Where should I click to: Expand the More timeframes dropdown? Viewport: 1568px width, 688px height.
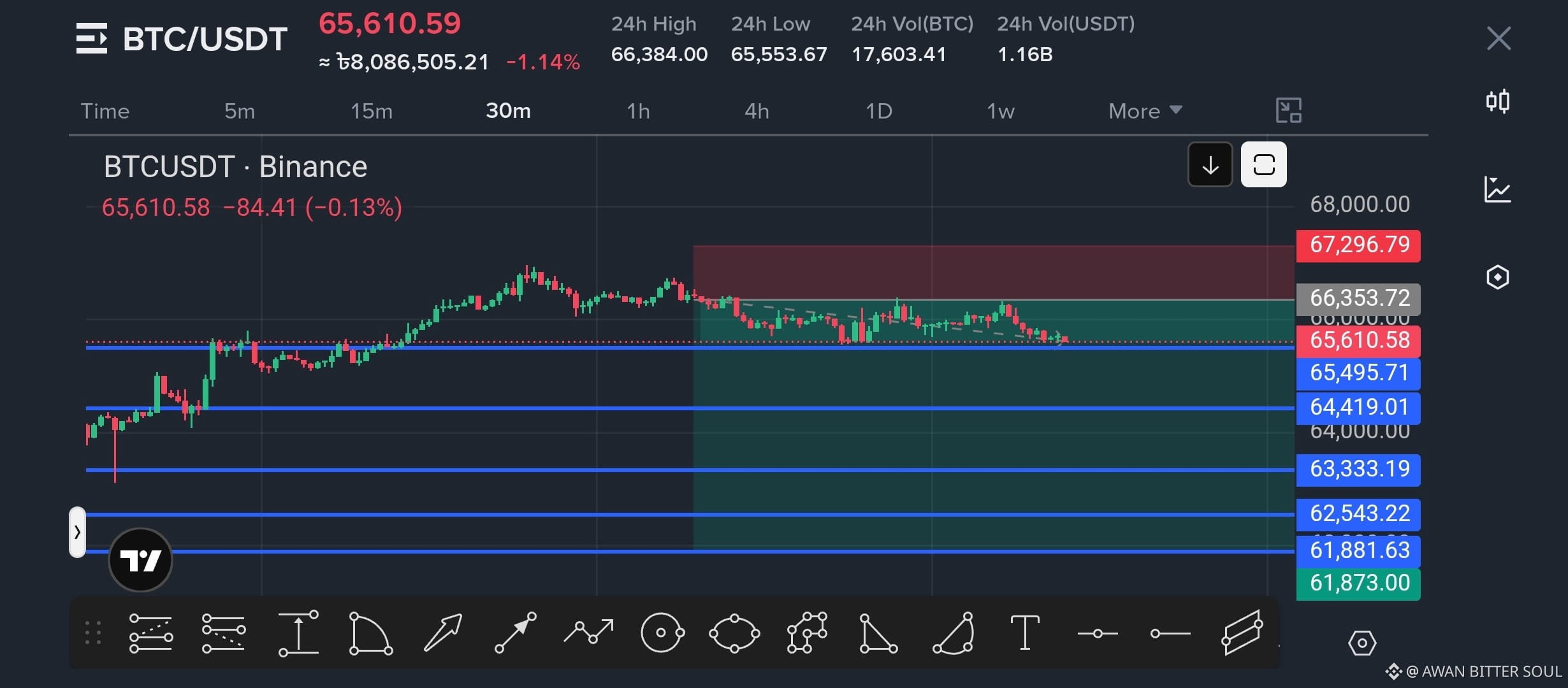click(x=1145, y=111)
